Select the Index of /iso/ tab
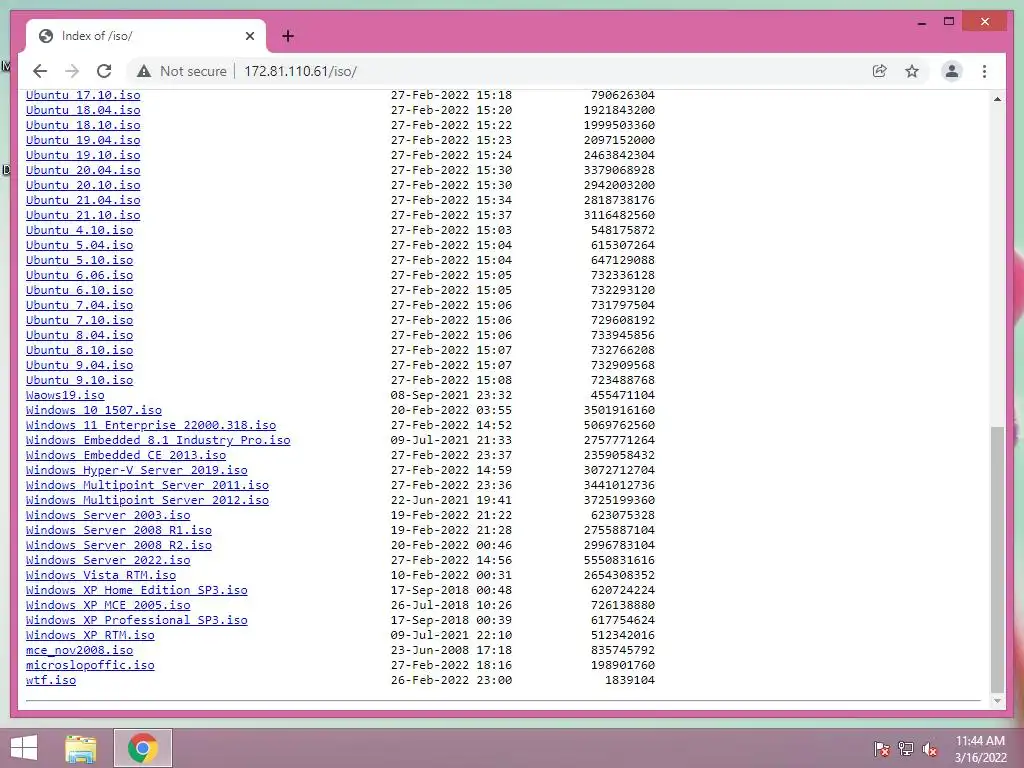The image size is (1024, 768). point(146,36)
